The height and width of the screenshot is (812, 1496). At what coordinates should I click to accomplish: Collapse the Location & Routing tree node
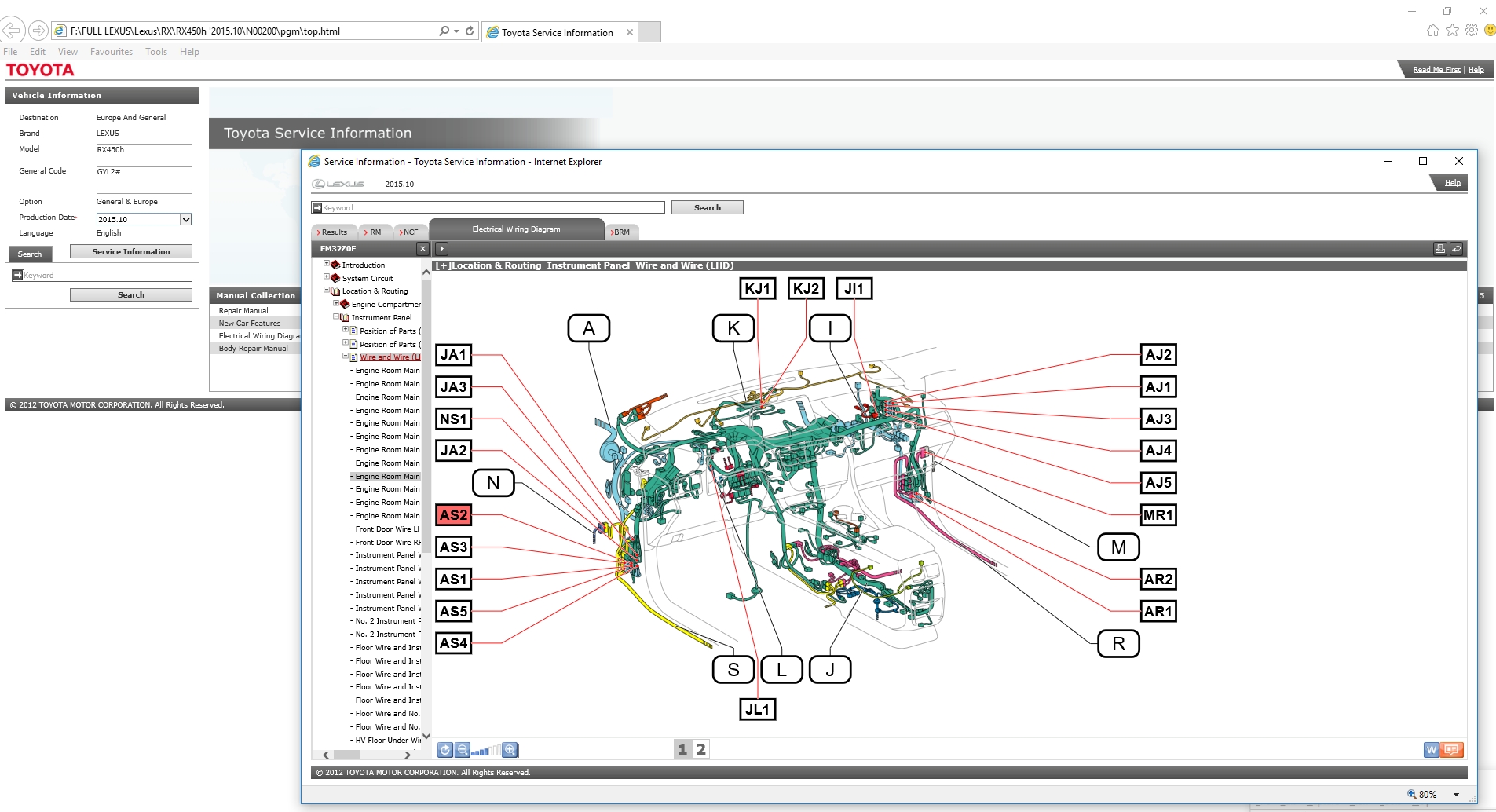point(327,291)
